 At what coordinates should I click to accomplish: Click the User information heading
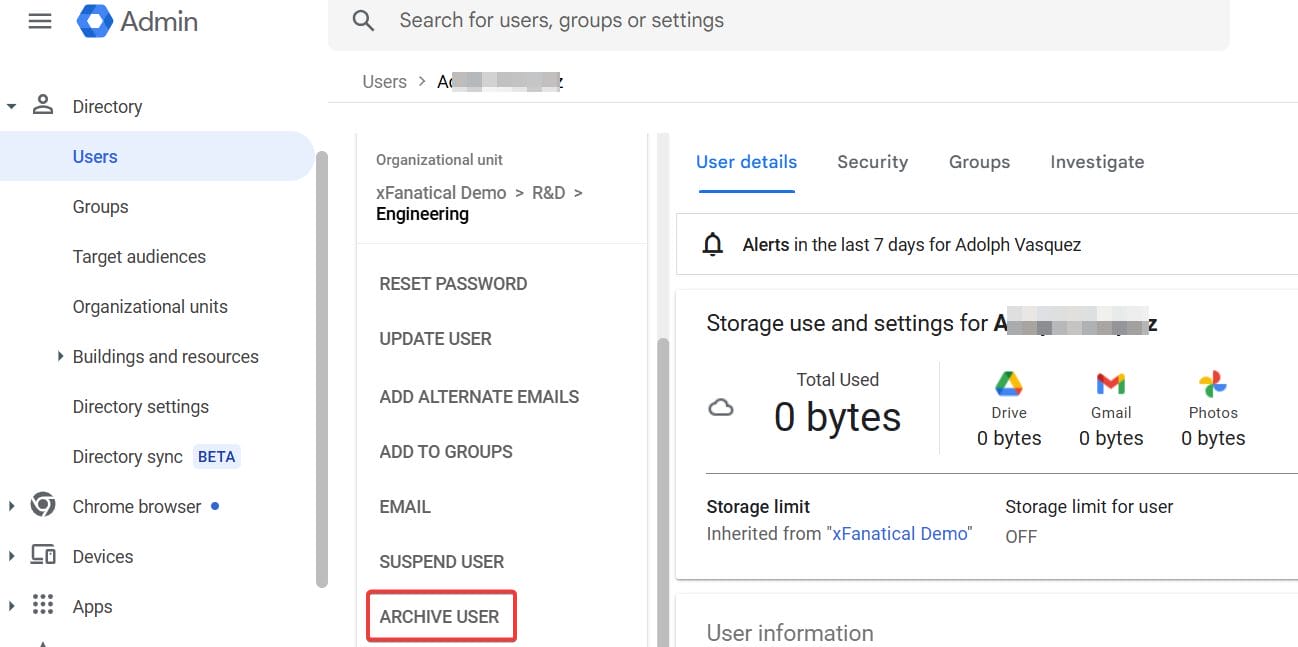tap(790, 633)
